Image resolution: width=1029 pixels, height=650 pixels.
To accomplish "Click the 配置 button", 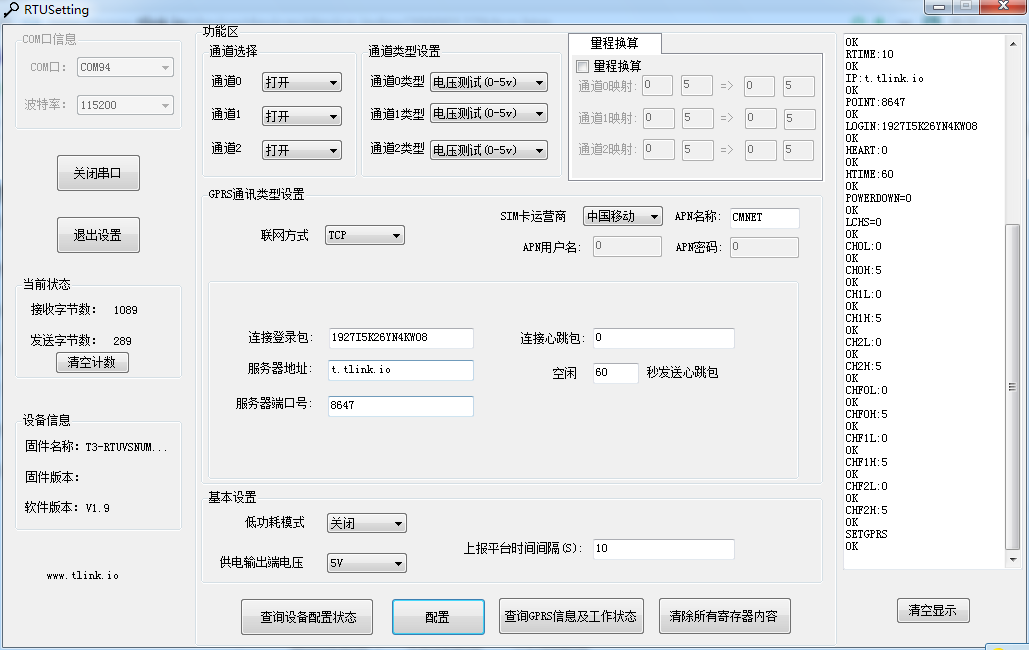I will point(438,616).
